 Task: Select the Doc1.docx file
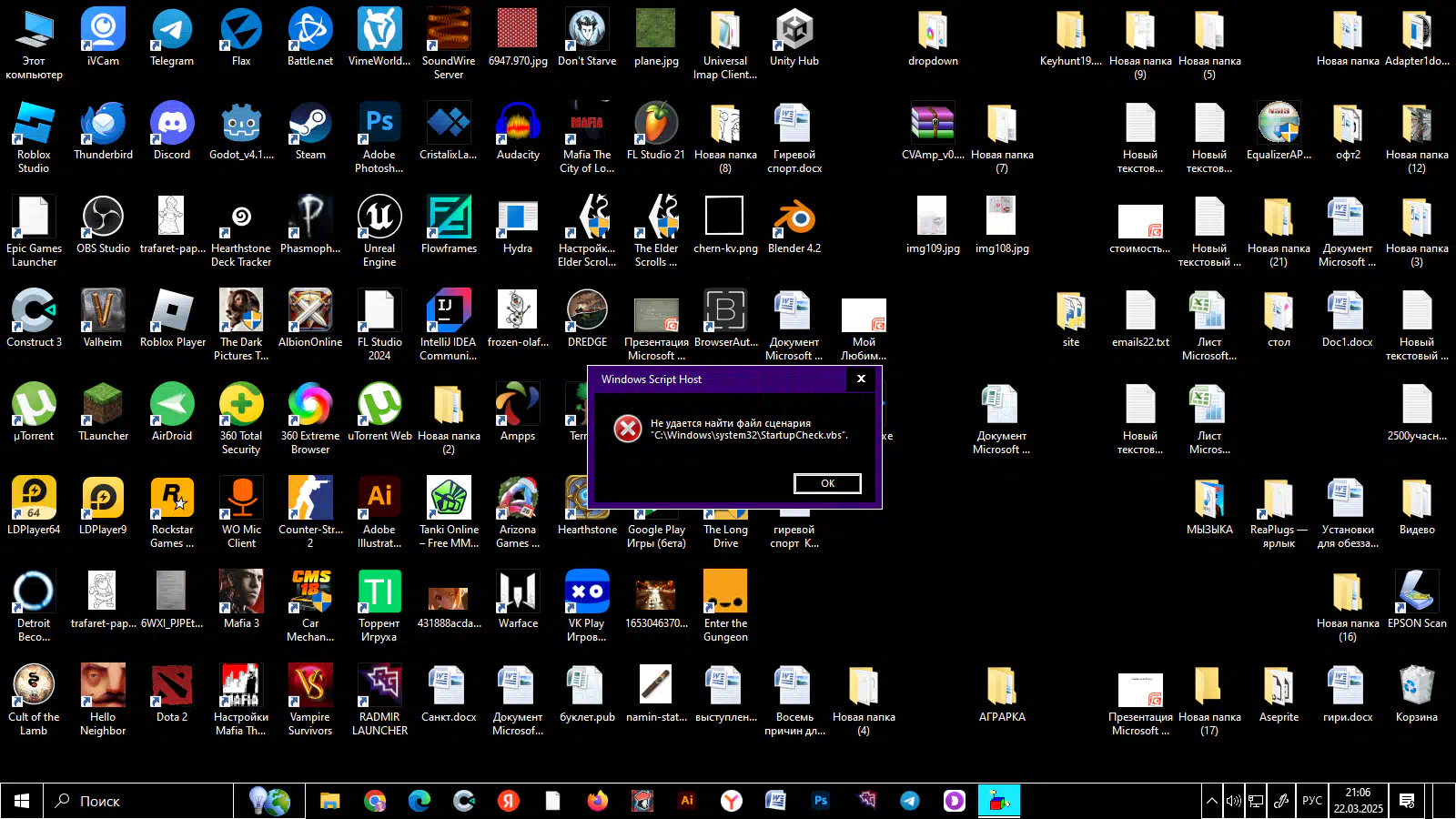coord(1348,319)
